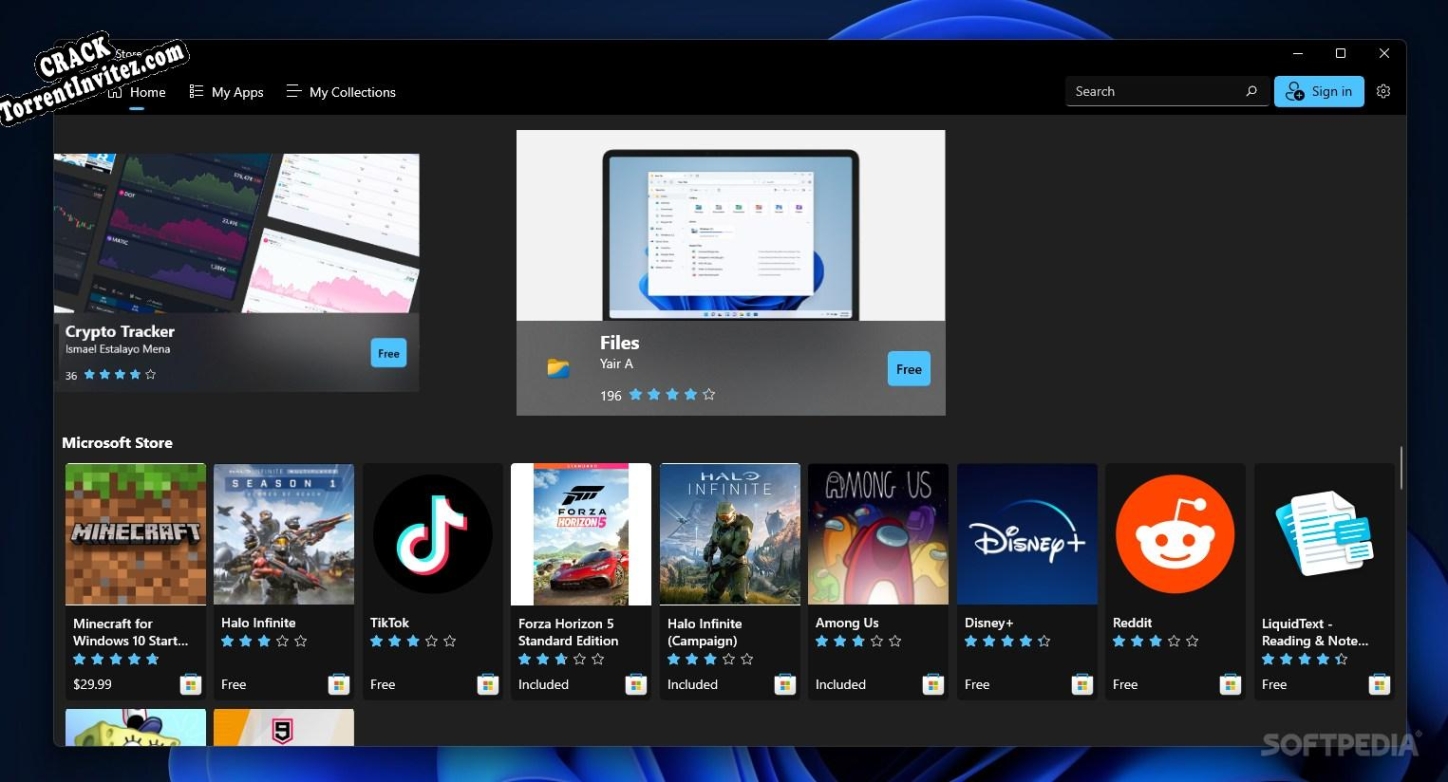The height and width of the screenshot is (782, 1448).
Task: Click the Store badge on Minecraft card
Action: pos(191,683)
